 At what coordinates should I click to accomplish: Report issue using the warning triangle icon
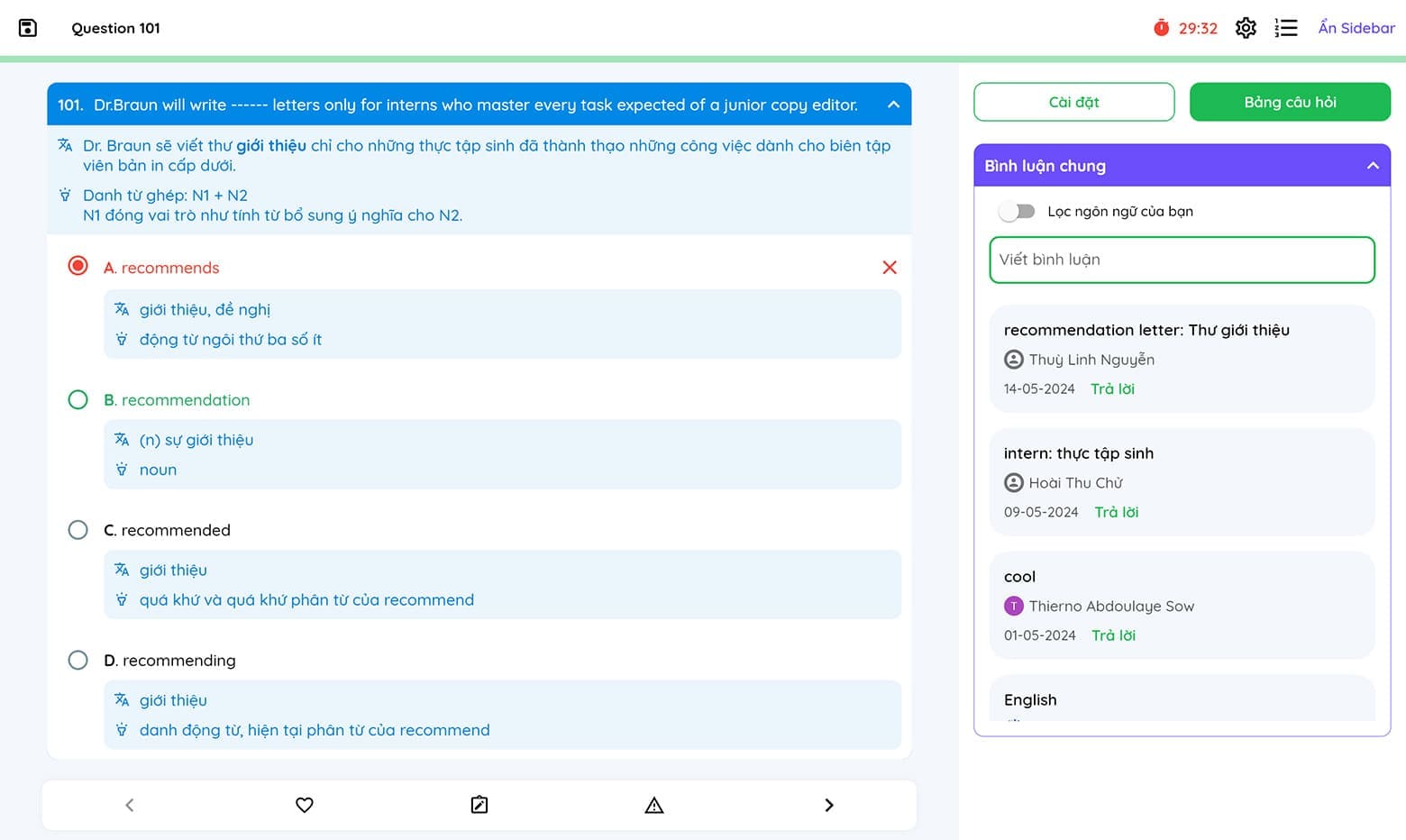click(654, 805)
